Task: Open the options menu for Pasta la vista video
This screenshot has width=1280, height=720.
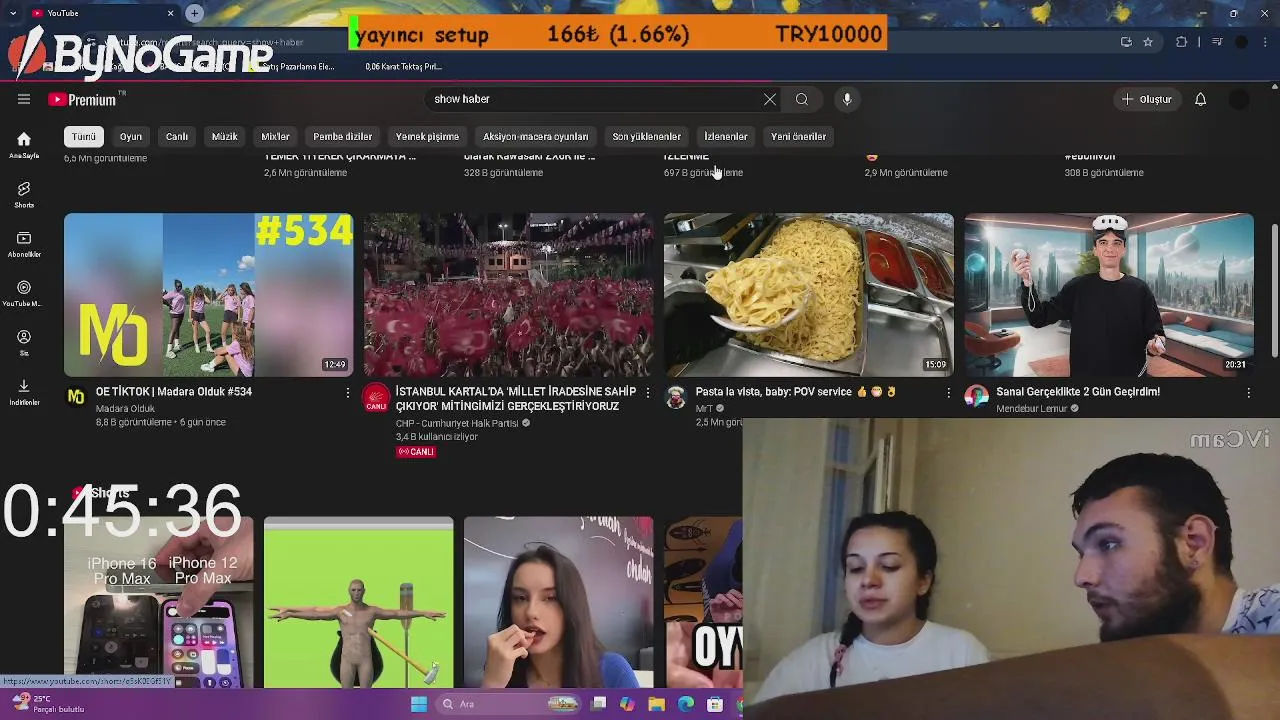Action: click(x=948, y=392)
